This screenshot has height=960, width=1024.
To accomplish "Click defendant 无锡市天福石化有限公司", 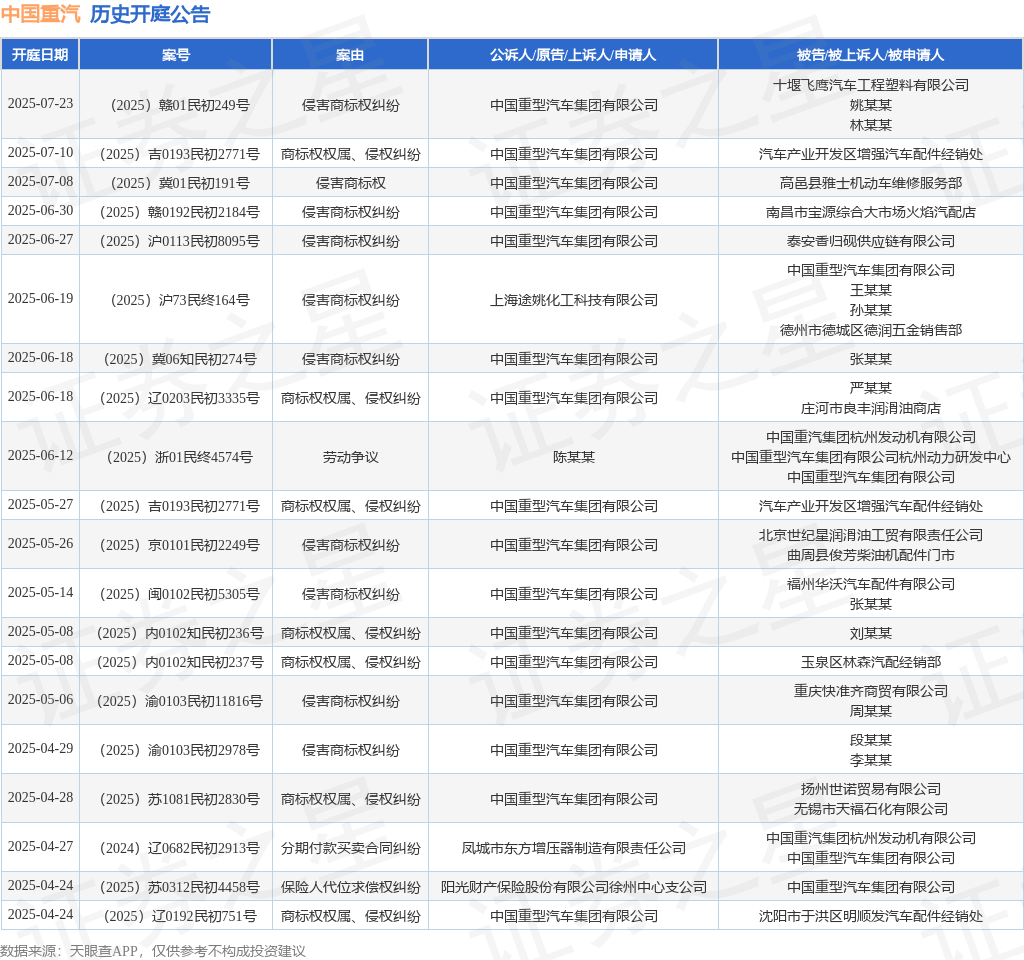I will pyautogui.click(x=871, y=809).
